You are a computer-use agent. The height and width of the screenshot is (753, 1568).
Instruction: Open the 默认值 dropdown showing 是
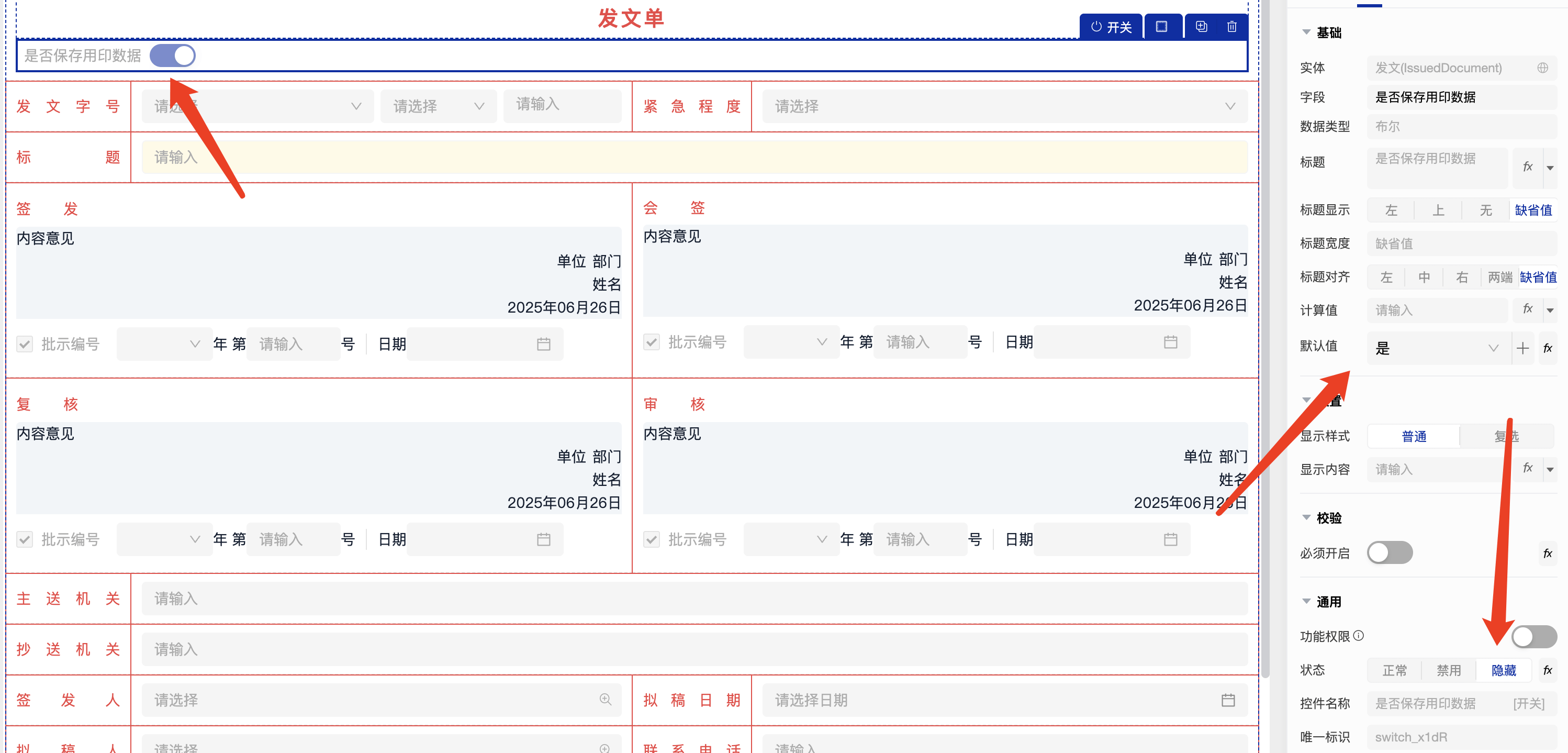[x=1437, y=348]
